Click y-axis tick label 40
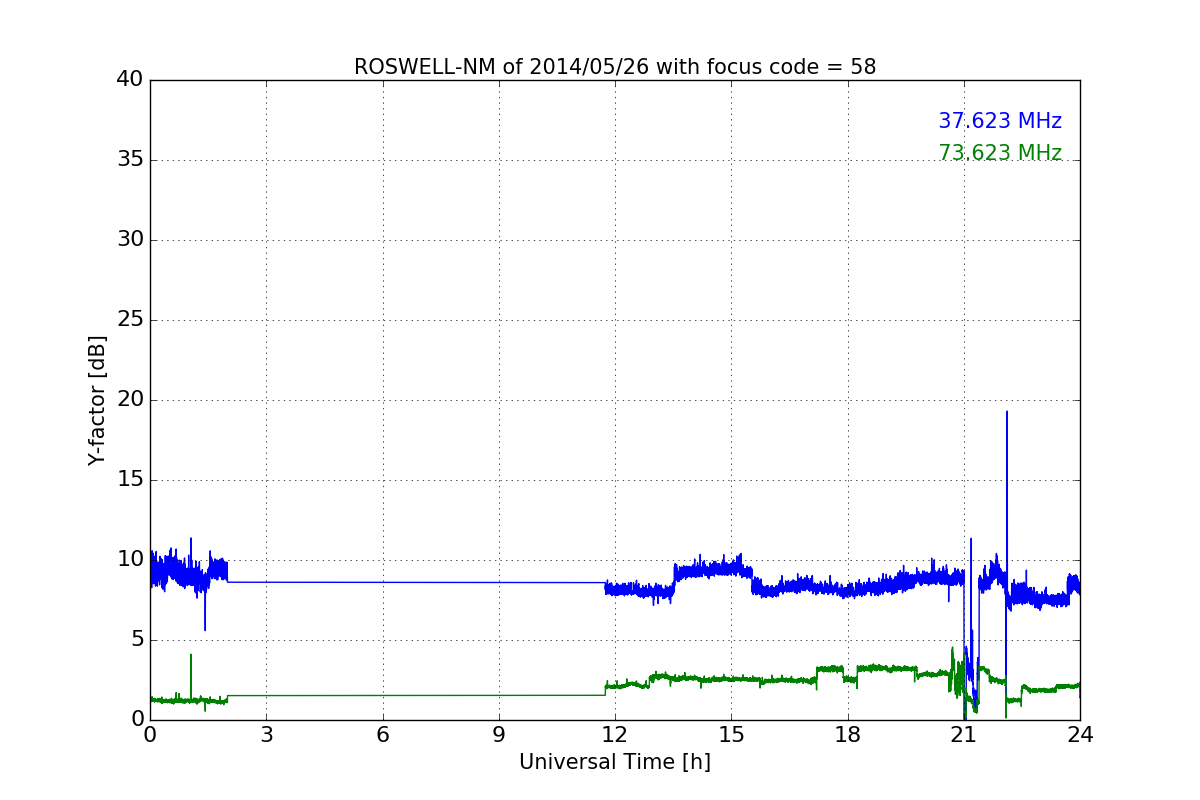This screenshot has height=800, width=1200. (x=130, y=80)
